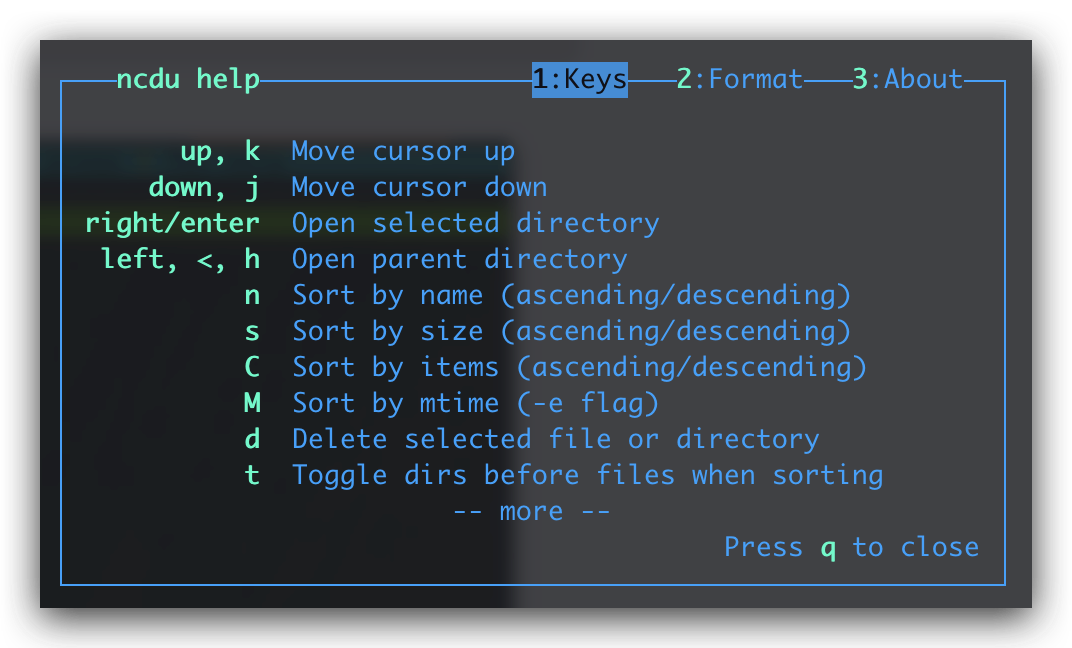Click the "Open selected directory" text
The width and height of the screenshot is (1072, 648).
pos(475,223)
